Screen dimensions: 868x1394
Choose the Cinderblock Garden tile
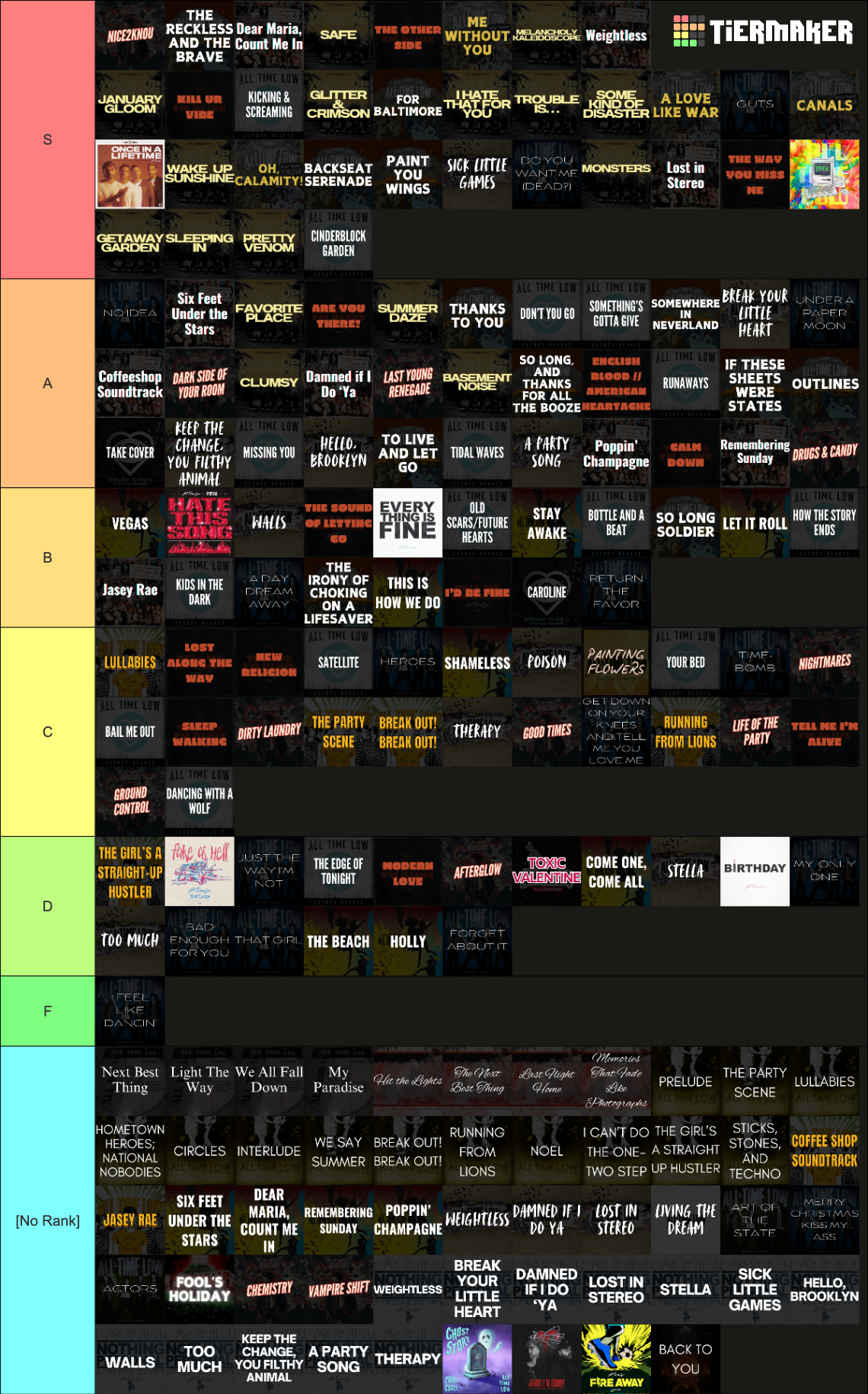tap(338, 244)
